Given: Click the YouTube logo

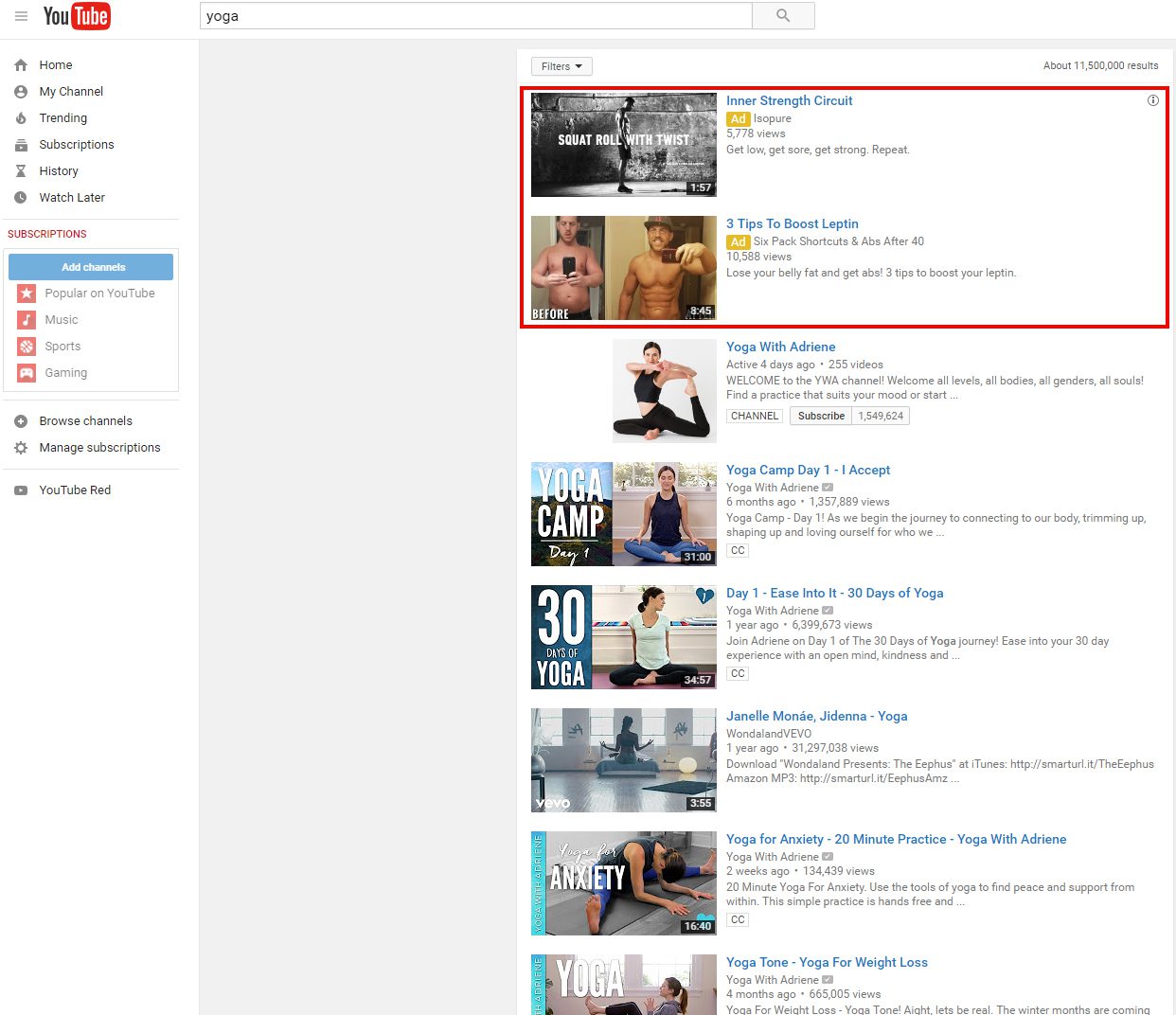Looking at the screenshot, I should point(77,16).
